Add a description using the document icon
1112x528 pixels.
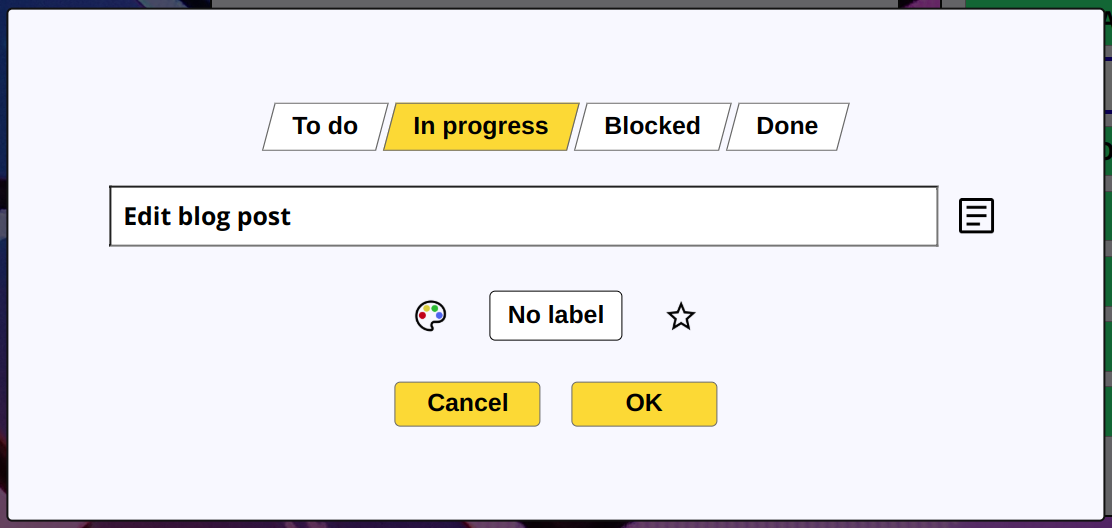click(x=976, y=215)
